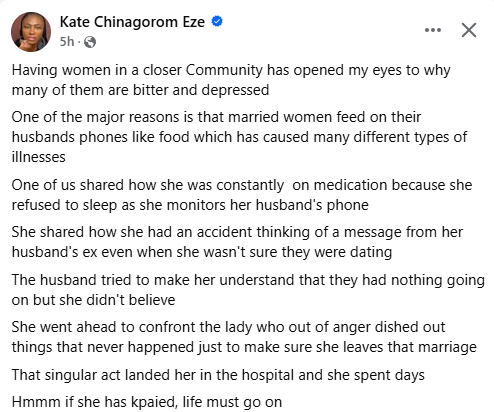Click the globe public audience icon
The image size is (494, 412).
click(90, 42)
